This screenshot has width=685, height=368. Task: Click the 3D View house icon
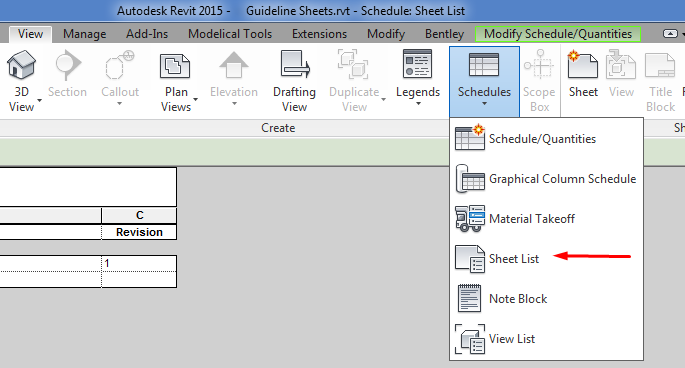[x=21, y=65]
